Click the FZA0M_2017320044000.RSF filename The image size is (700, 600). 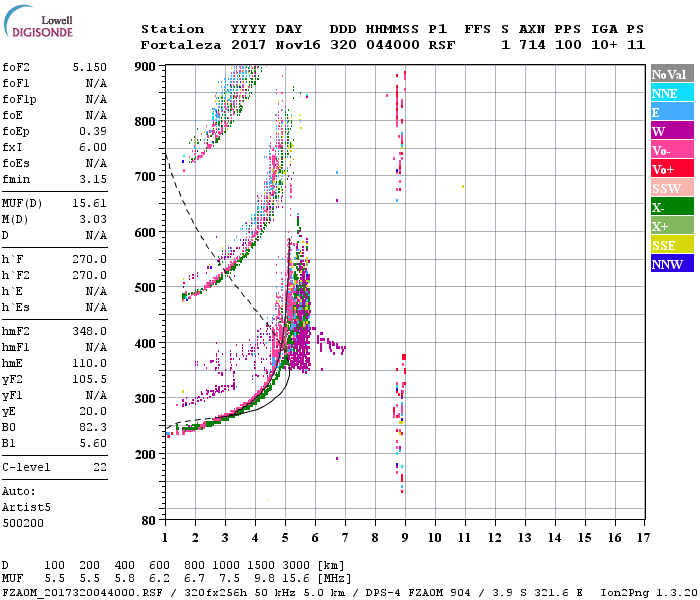[82, 593]
